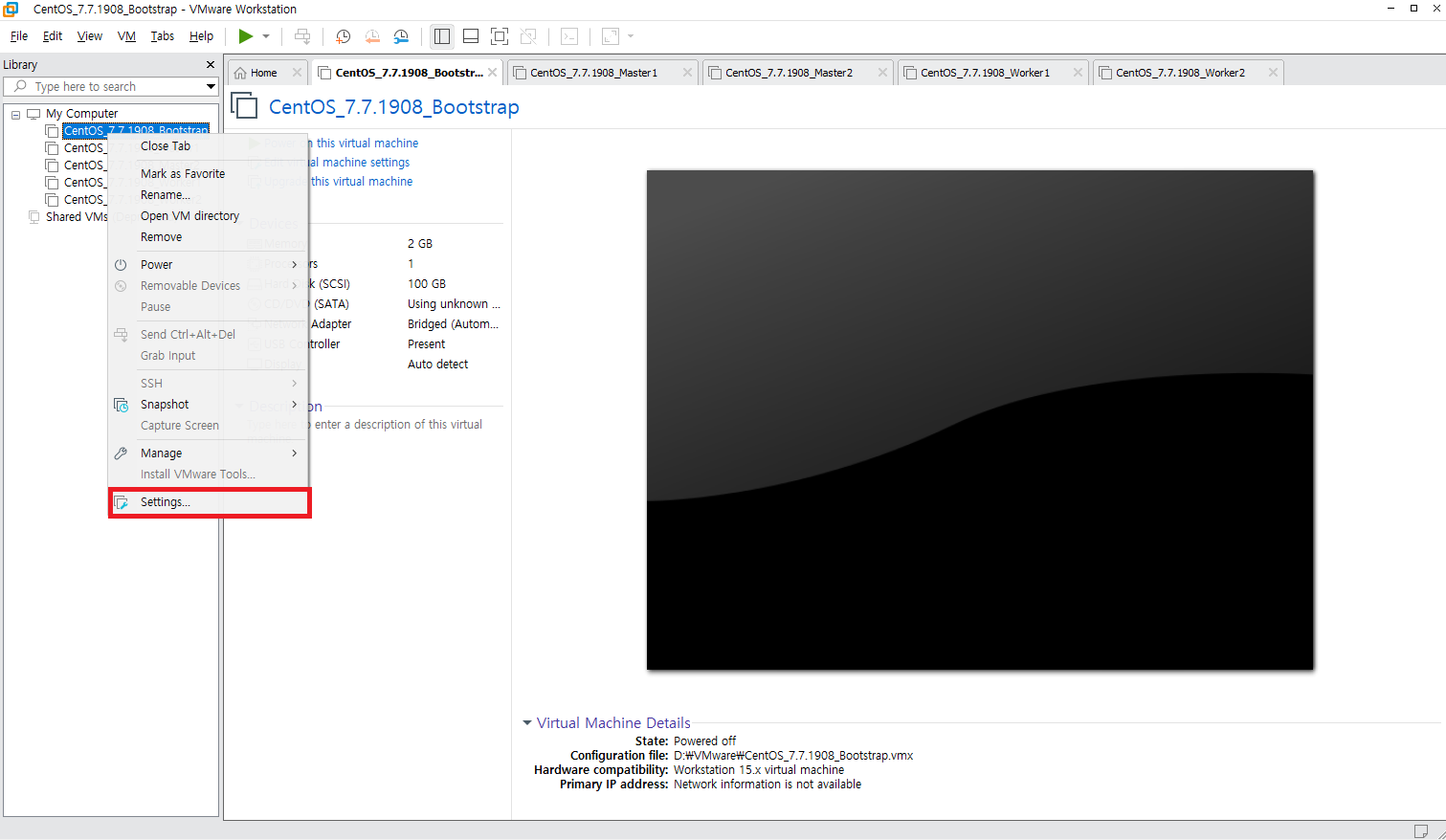Open stretch guest dropdown arrow
The height and width of the screenshot is (840, 1446).
(631, 36)
